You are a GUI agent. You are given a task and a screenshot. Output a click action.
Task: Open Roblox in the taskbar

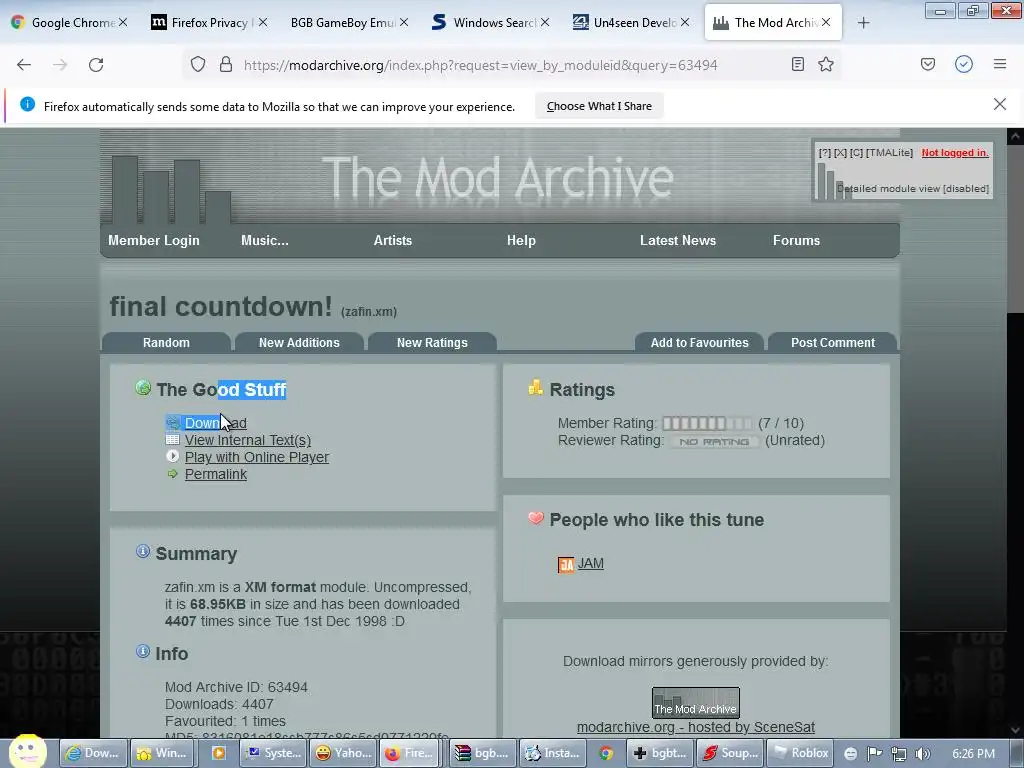802,753
